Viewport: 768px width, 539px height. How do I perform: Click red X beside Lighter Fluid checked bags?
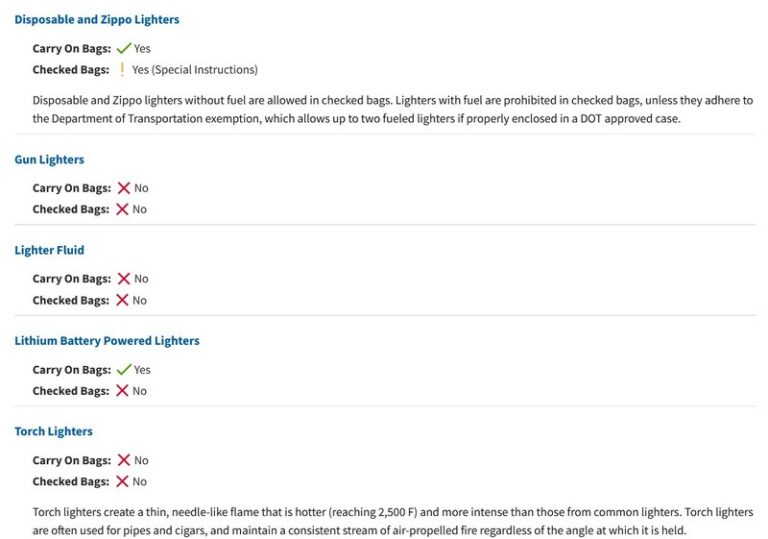(x=123, y=300)
